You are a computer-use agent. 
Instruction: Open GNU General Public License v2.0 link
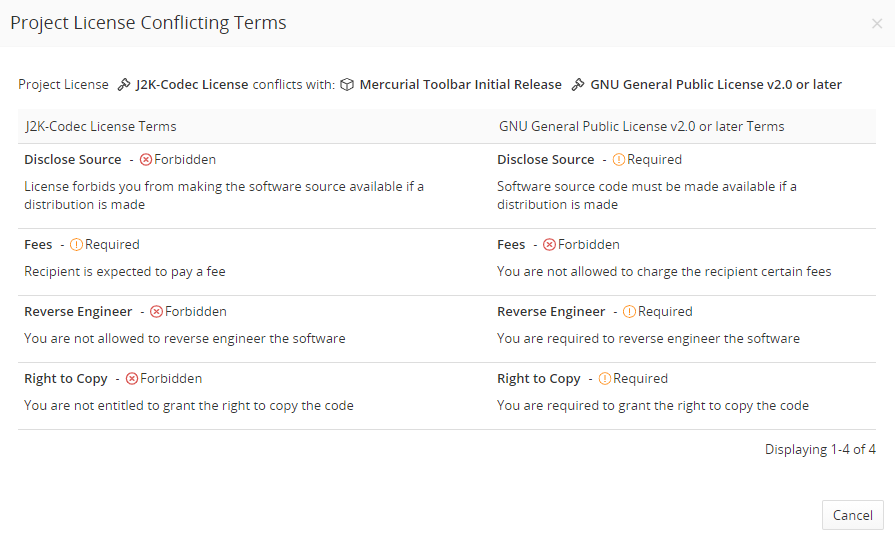[x=716, y=85]
